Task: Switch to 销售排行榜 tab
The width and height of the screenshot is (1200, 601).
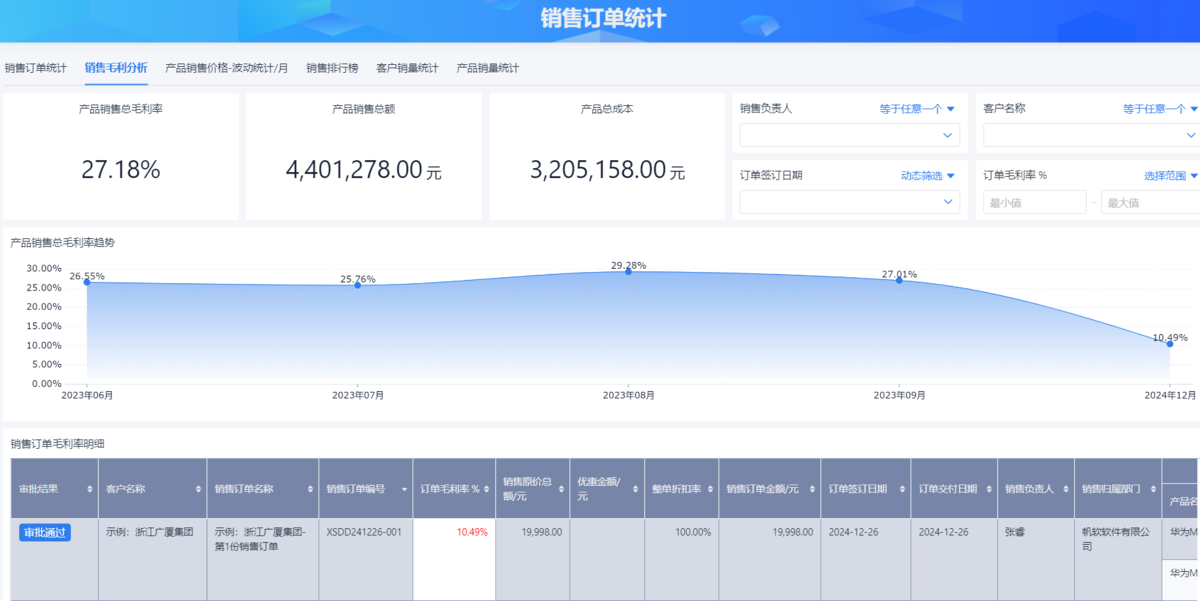Action: click(331, 68)
